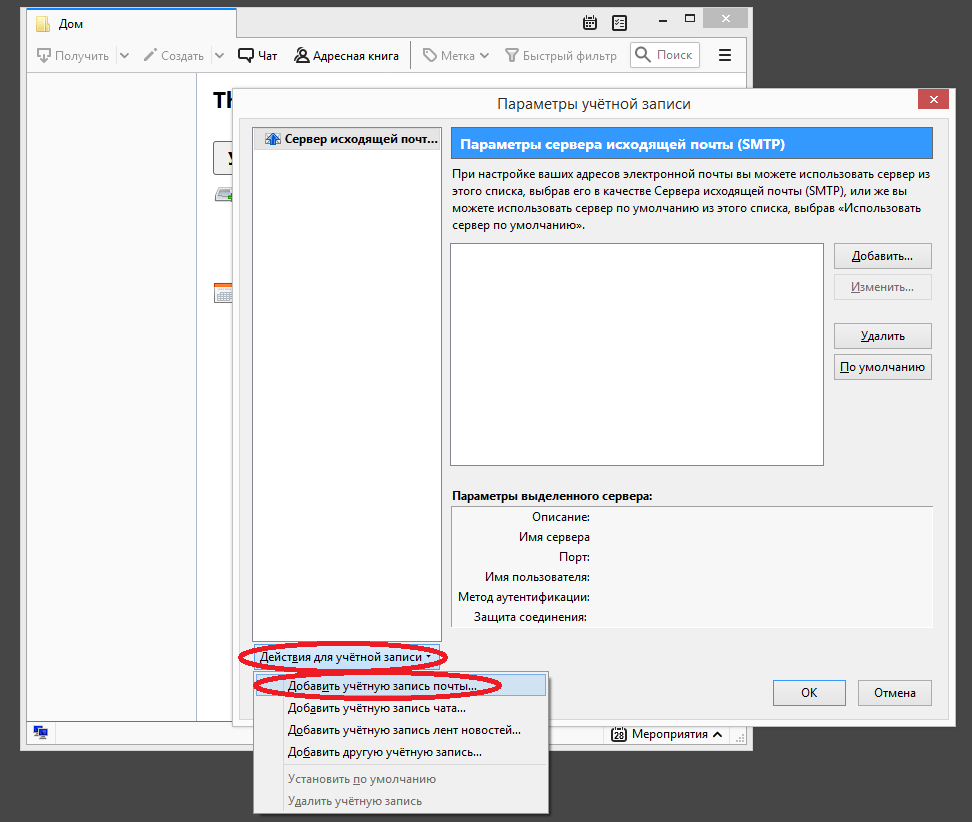Open the calendar tab icon
This screenshot has height=822, width=972.
pyautogui.click(x=590, y=23)
